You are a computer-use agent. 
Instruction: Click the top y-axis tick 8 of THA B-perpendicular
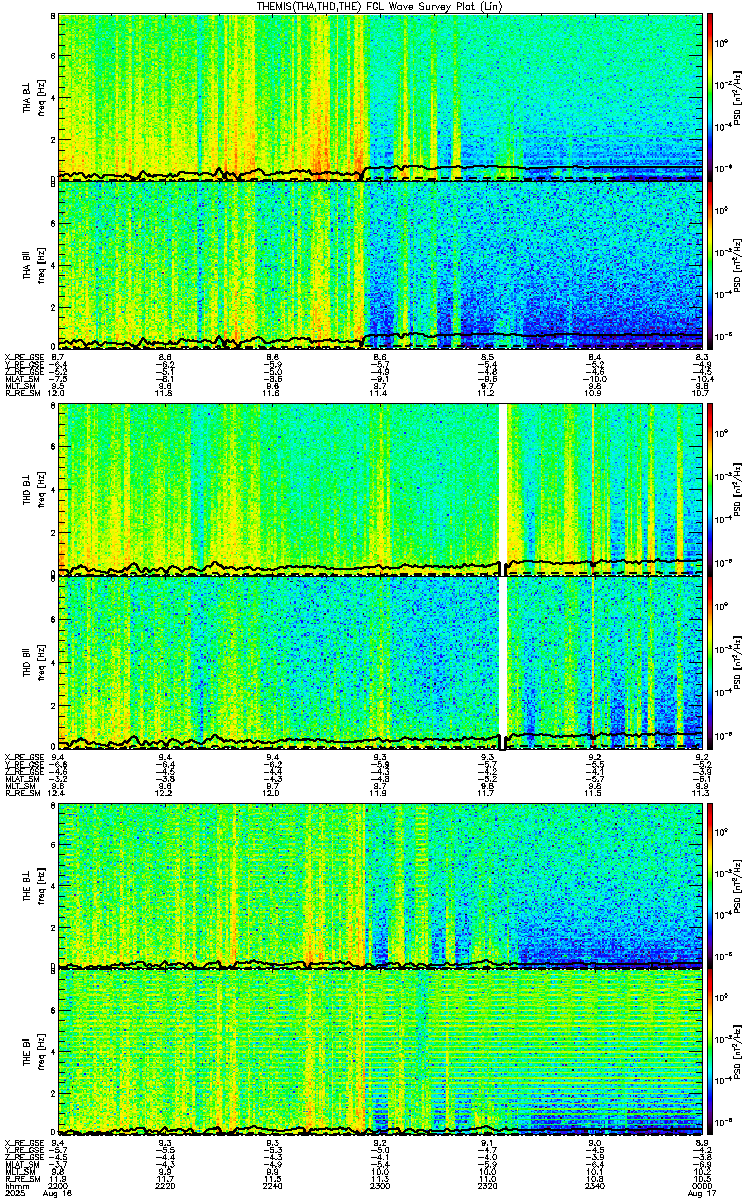point(52,18)
